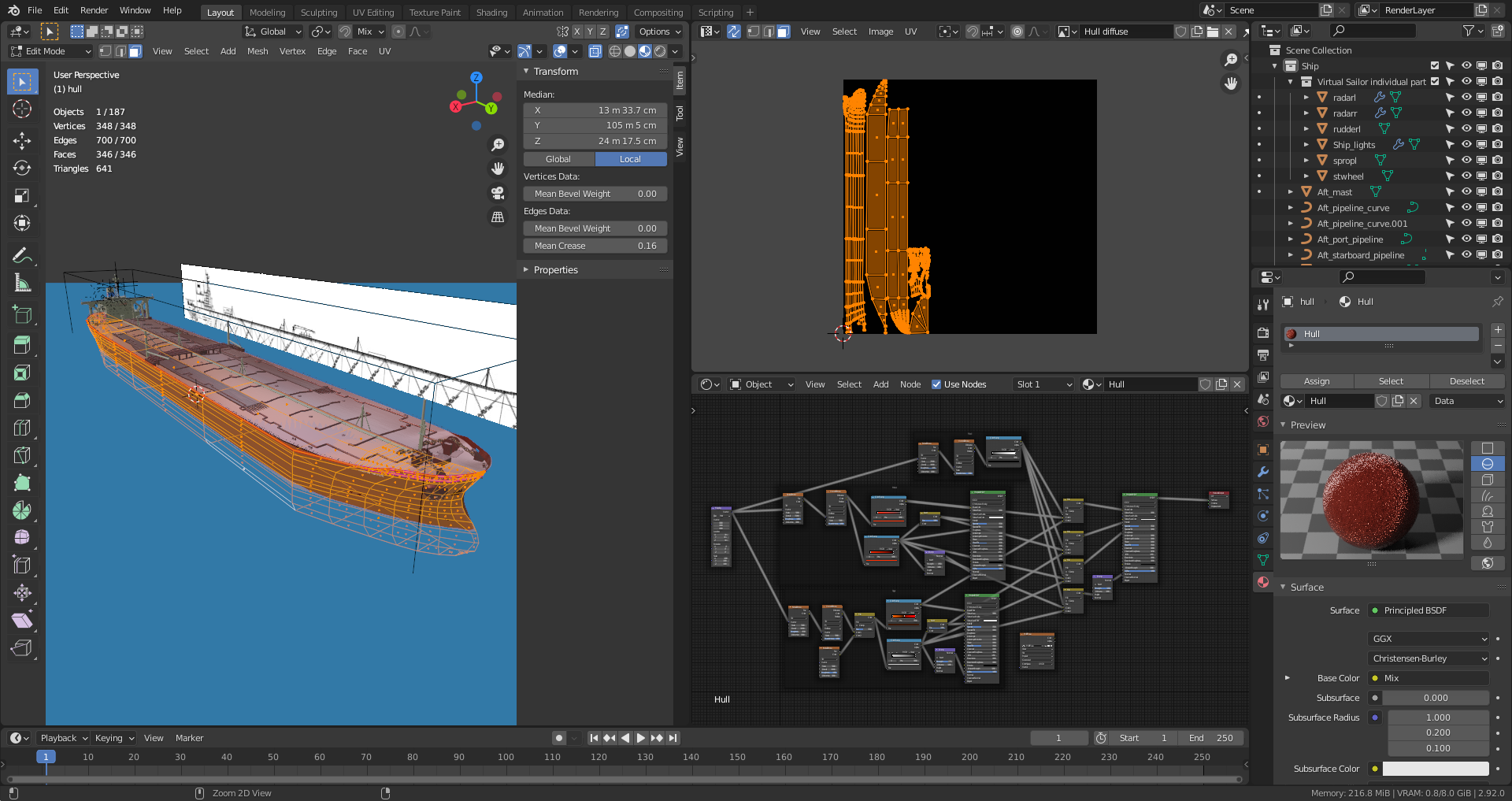Screen dimensions: 1512x801
Task: Hide Ship_lights eye icon
Action: [x=1466, y=145]
